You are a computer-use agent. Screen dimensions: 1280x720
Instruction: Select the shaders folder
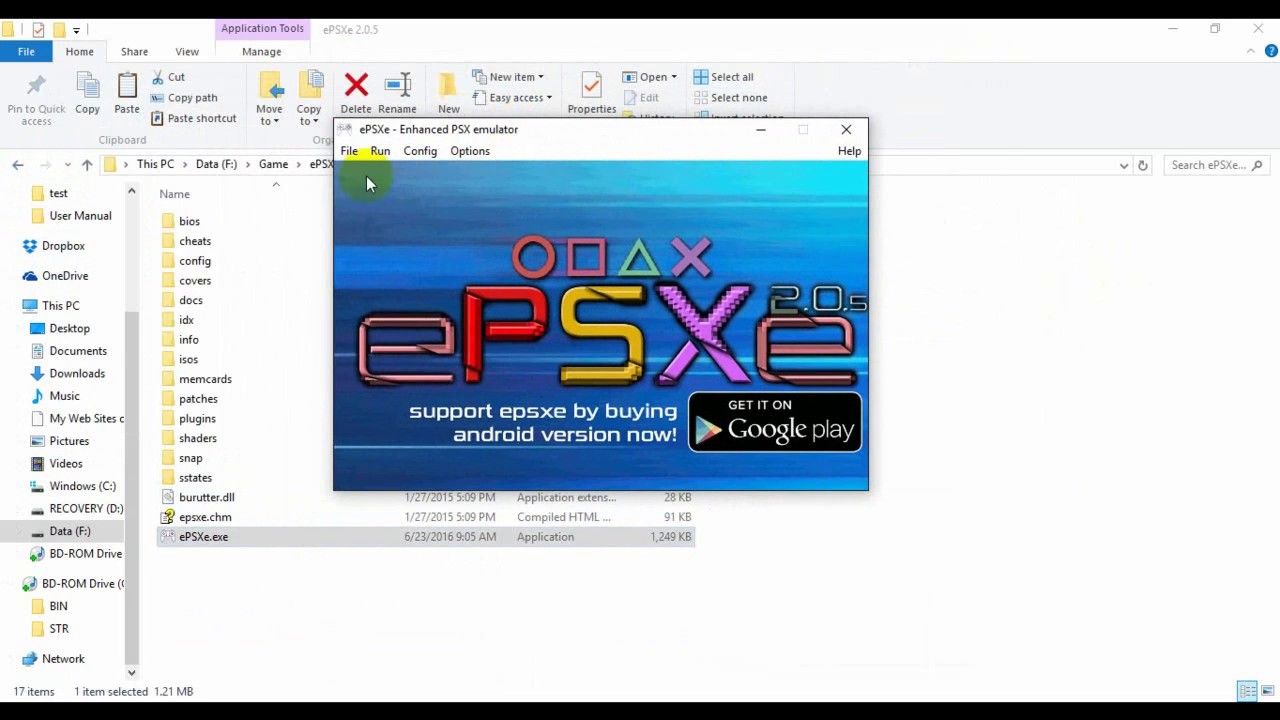[197, 439]
